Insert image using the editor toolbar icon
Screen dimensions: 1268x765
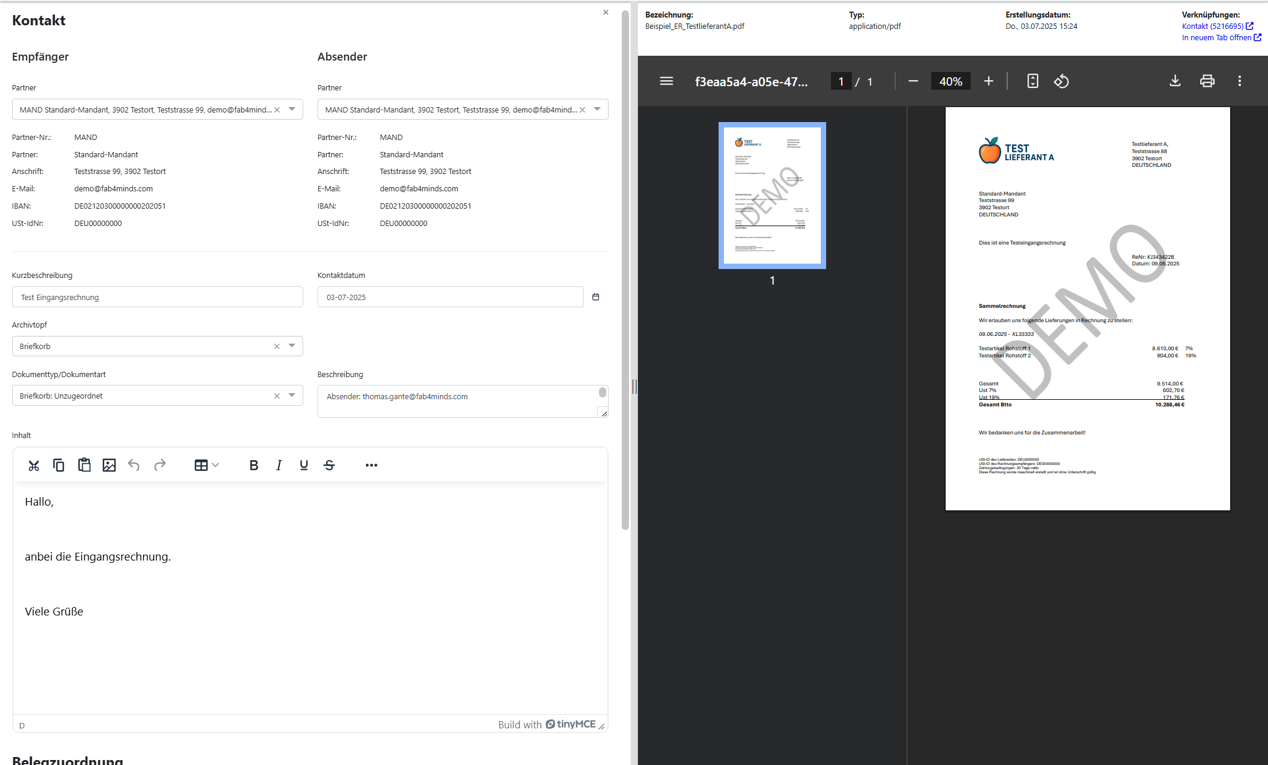tap(109, 465)
